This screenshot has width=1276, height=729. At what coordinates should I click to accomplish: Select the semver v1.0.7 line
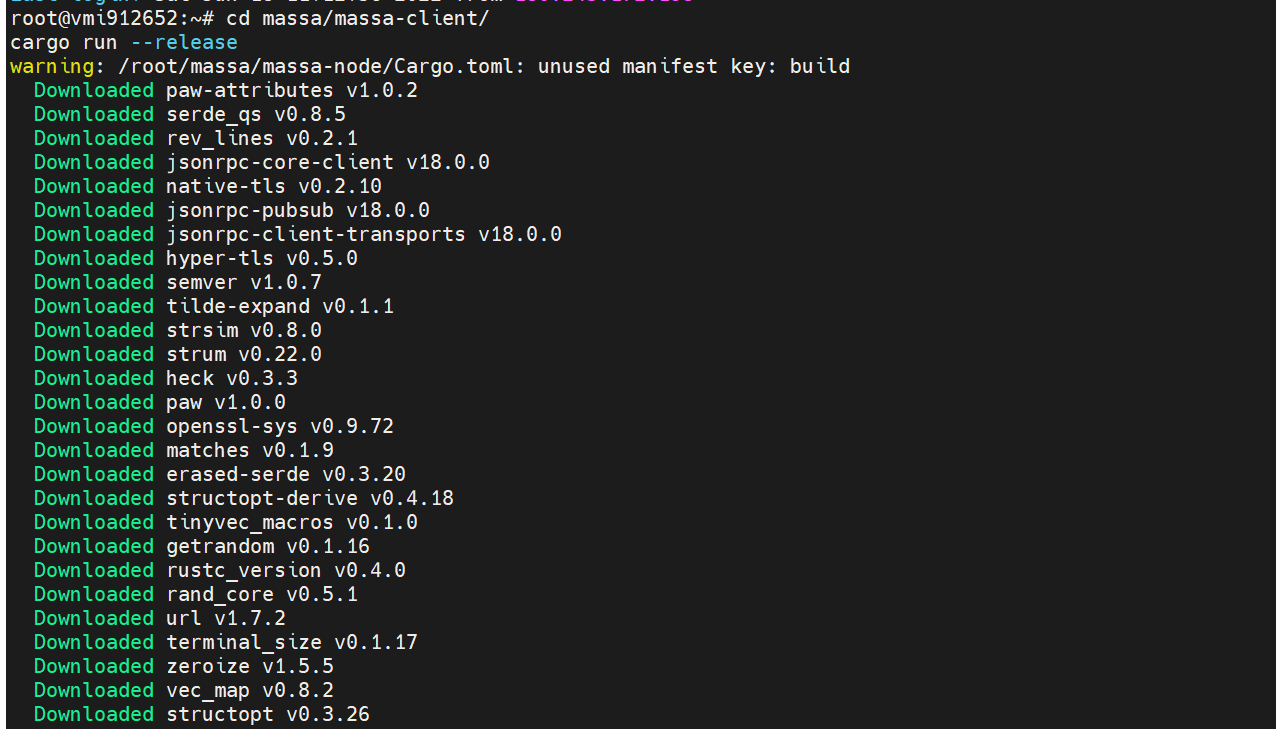tap(178, 283)
